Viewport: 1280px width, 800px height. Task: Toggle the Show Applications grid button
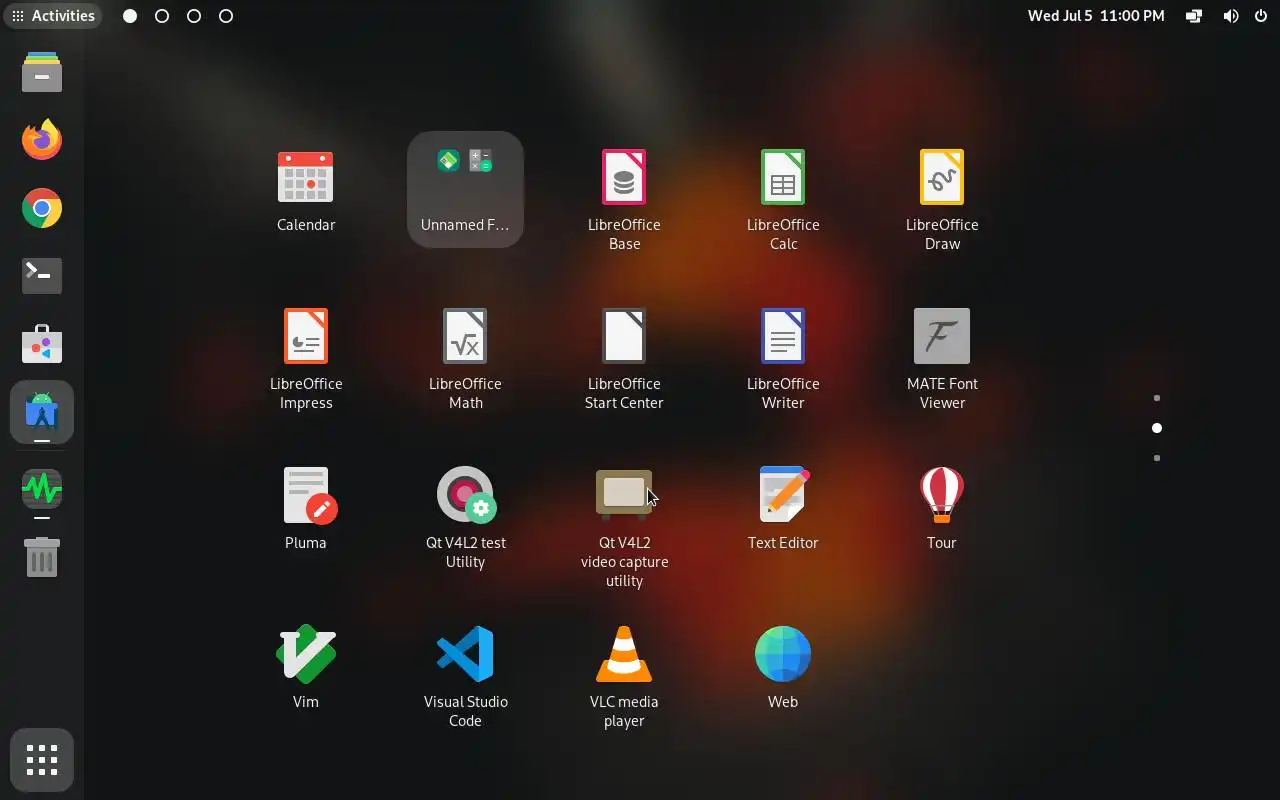tap(42, 760)
